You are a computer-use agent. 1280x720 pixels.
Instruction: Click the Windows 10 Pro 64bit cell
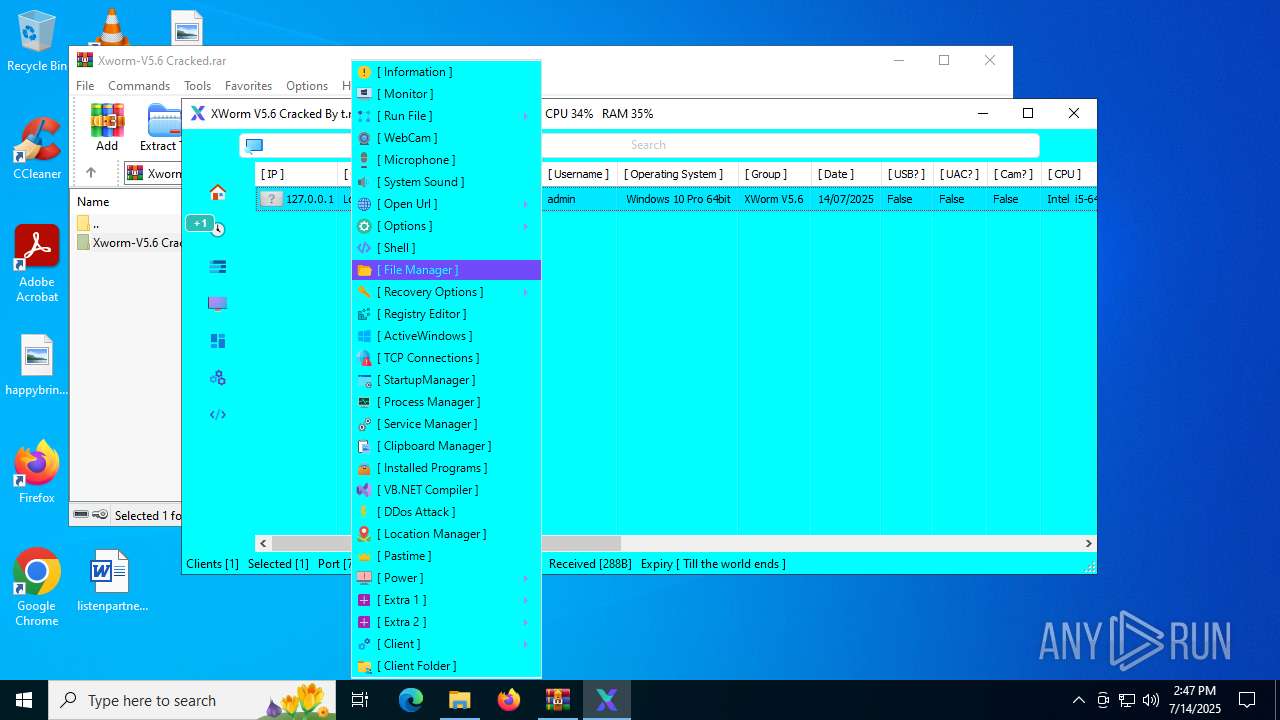click(x=678, y=199)
